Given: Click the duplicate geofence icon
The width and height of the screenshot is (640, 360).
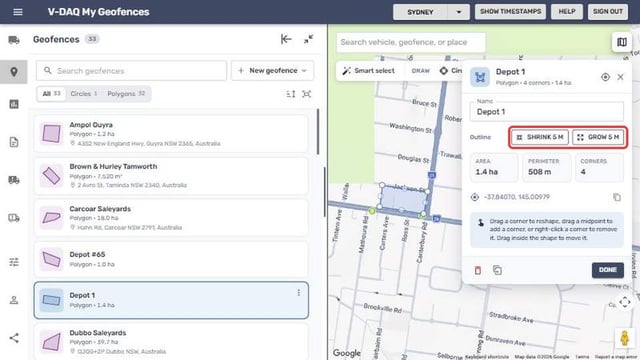Looking at the screenshot, I should (x=497, y=270).
